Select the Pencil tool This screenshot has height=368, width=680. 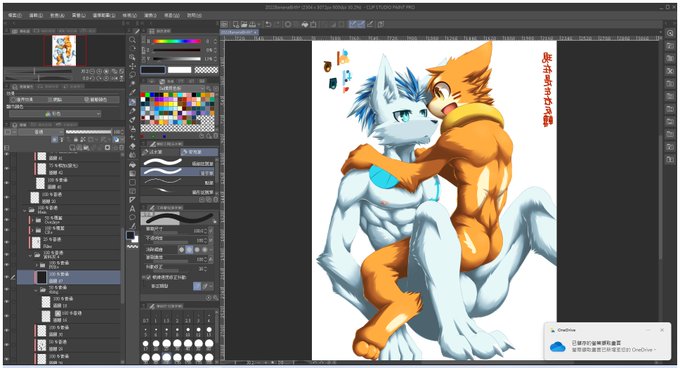[x=132, y=111]
